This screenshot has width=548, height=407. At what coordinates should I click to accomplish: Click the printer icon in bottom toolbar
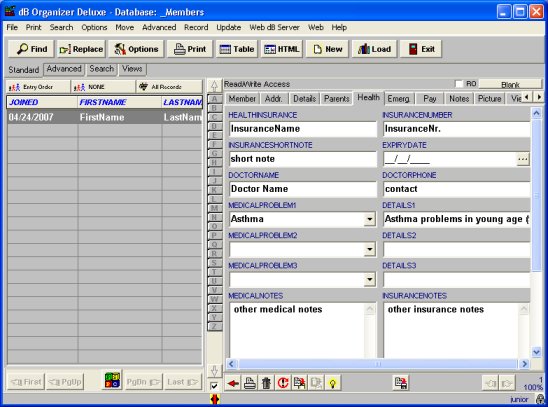tap(250, 383)
